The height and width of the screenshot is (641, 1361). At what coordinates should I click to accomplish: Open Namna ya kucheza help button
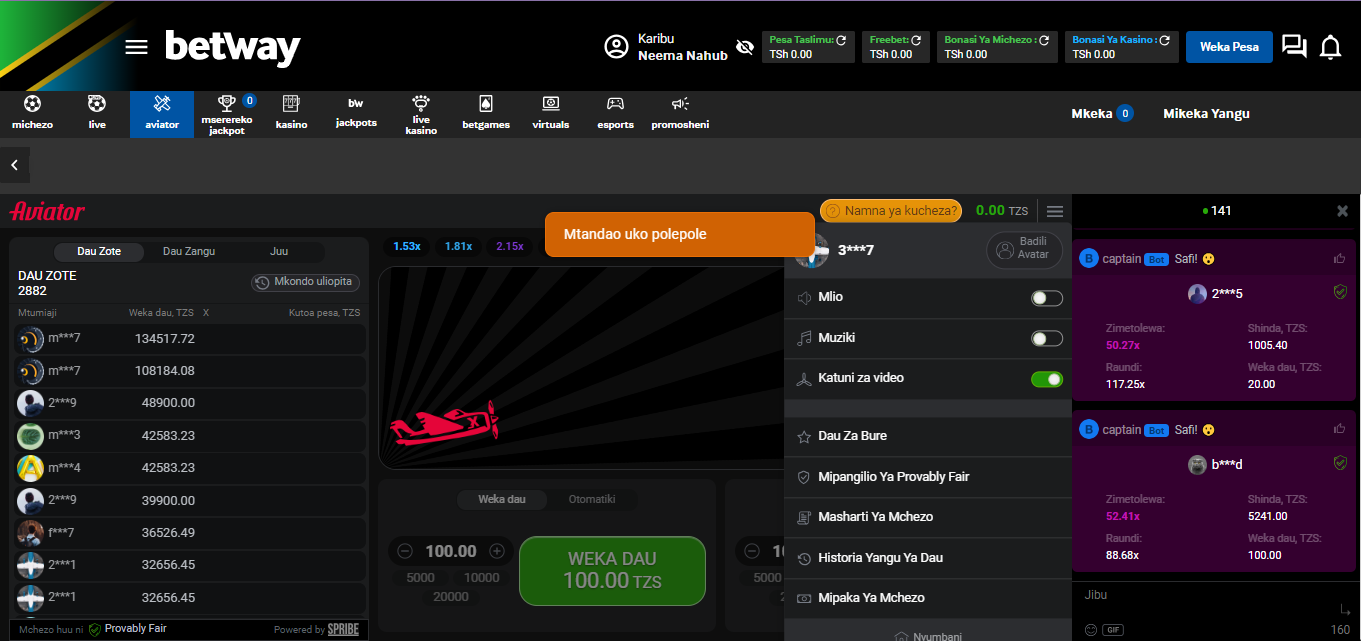[x=891, y=211]
